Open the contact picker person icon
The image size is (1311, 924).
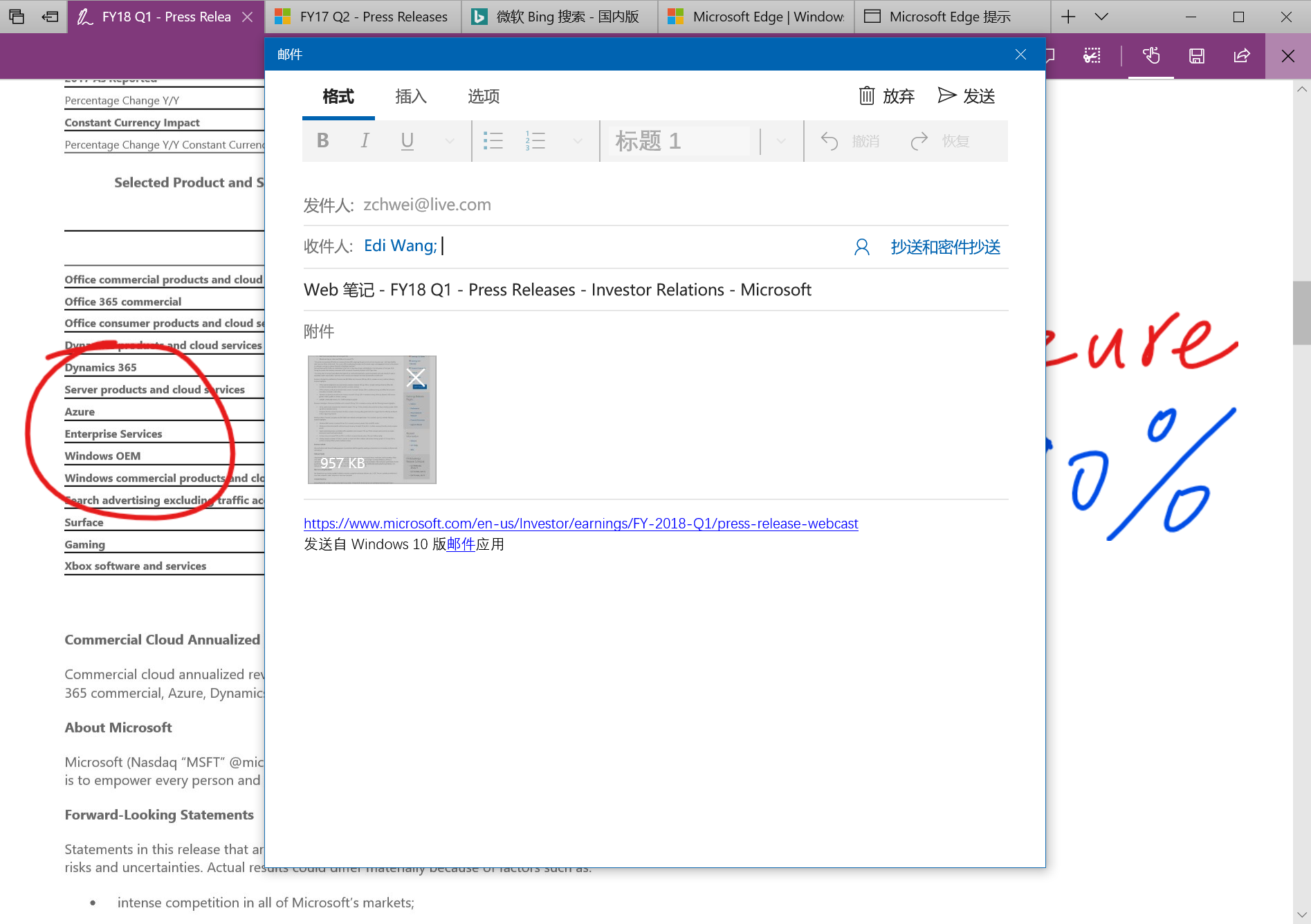861,246
